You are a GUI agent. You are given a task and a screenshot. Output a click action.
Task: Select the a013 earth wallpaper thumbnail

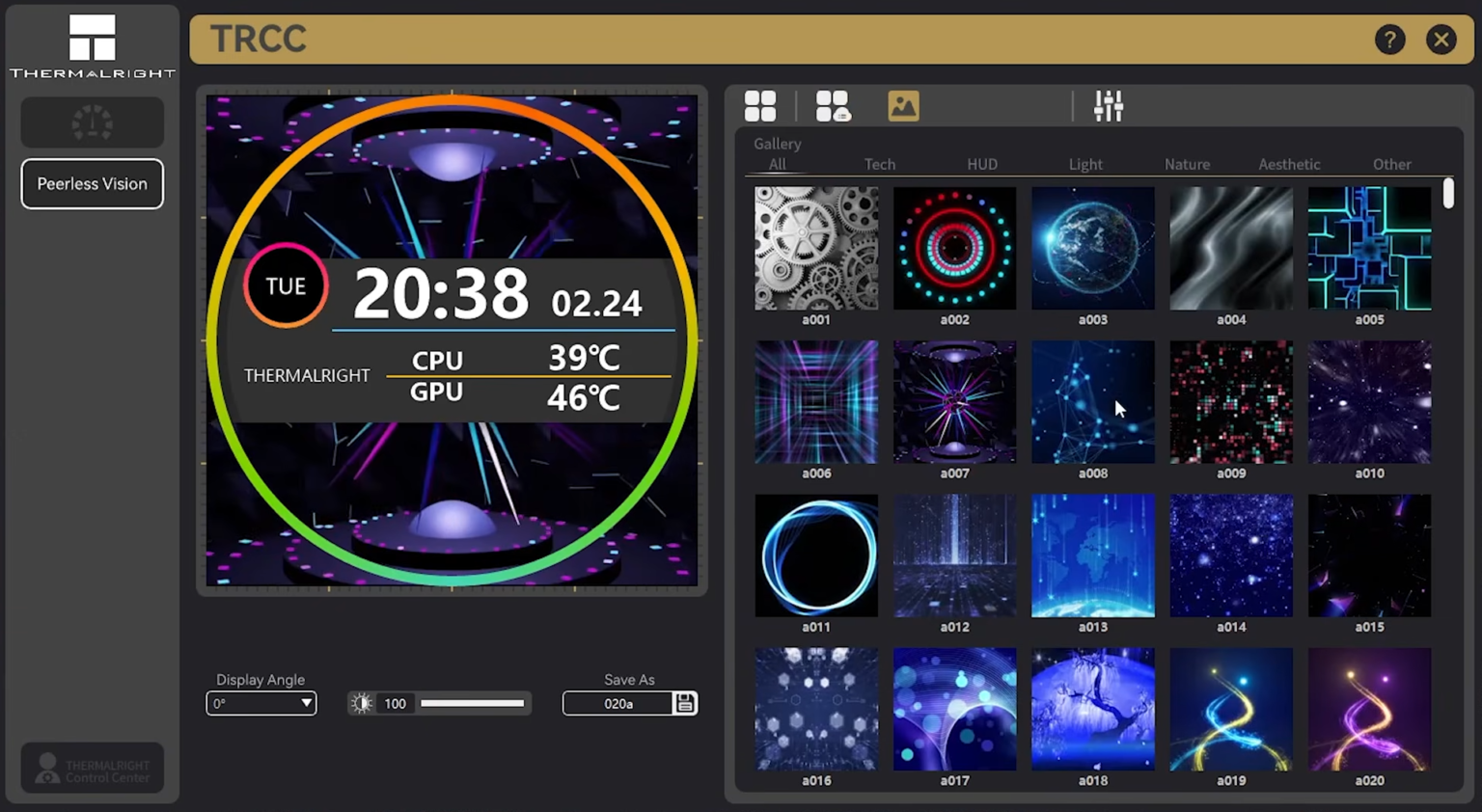(x=1092, y=555)
